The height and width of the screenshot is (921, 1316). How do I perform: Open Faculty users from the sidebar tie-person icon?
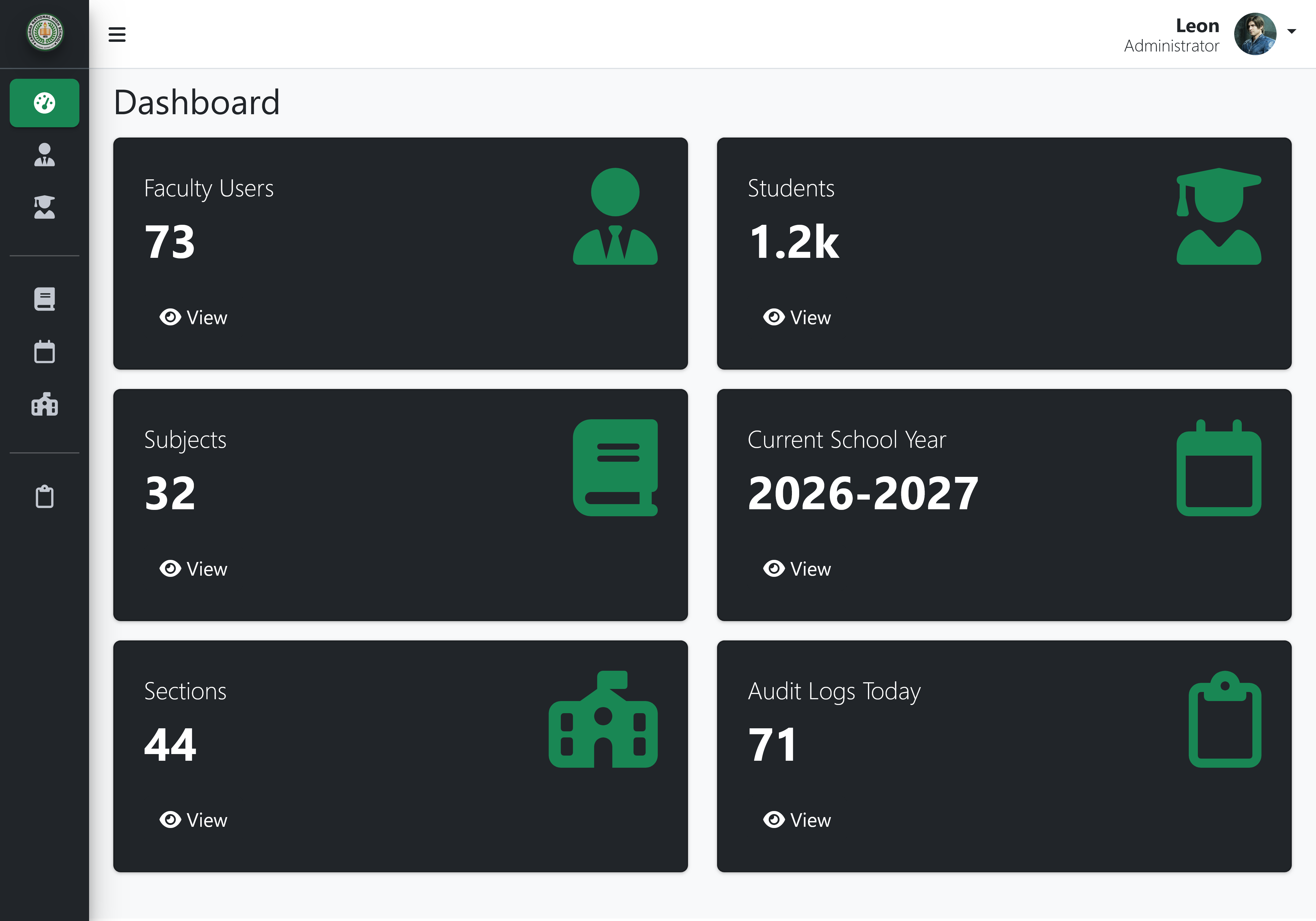tap(44, 155)
